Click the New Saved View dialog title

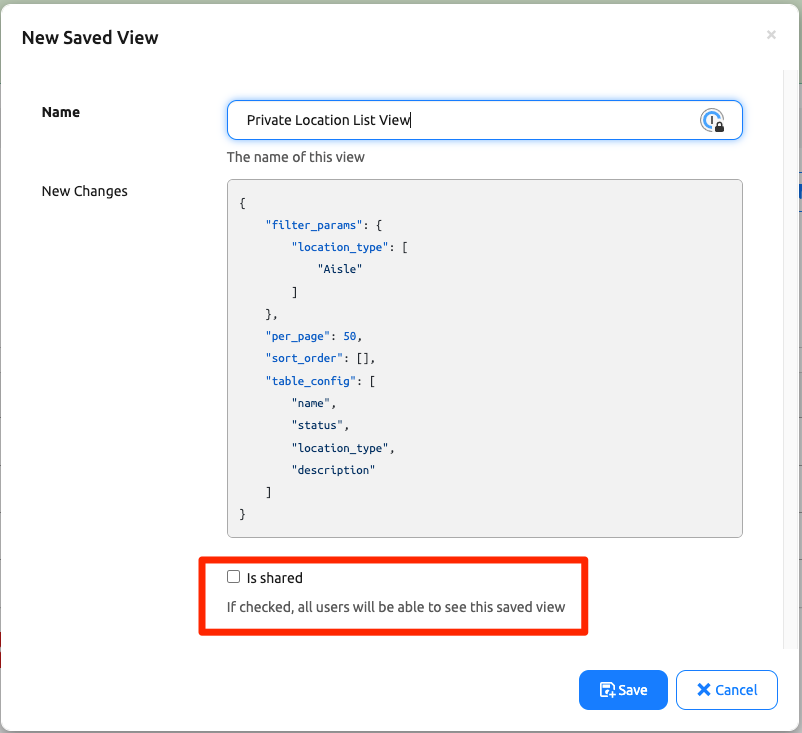pyautogui.click(x=89, y=37)
